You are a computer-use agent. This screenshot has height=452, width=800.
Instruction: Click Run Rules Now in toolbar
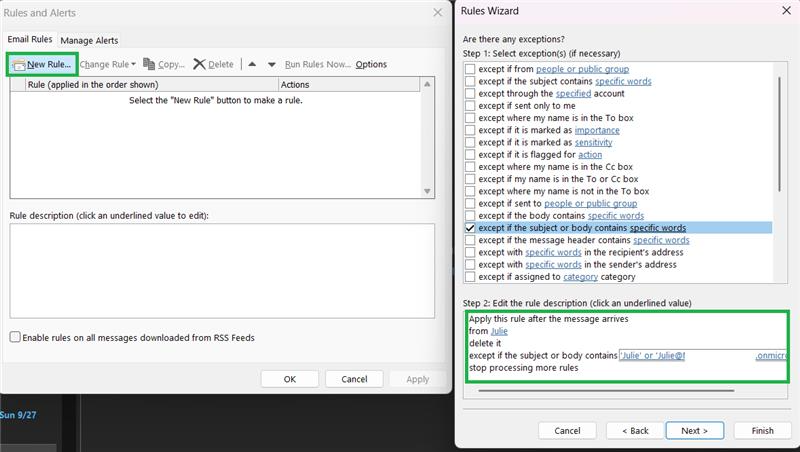[317, 64]
